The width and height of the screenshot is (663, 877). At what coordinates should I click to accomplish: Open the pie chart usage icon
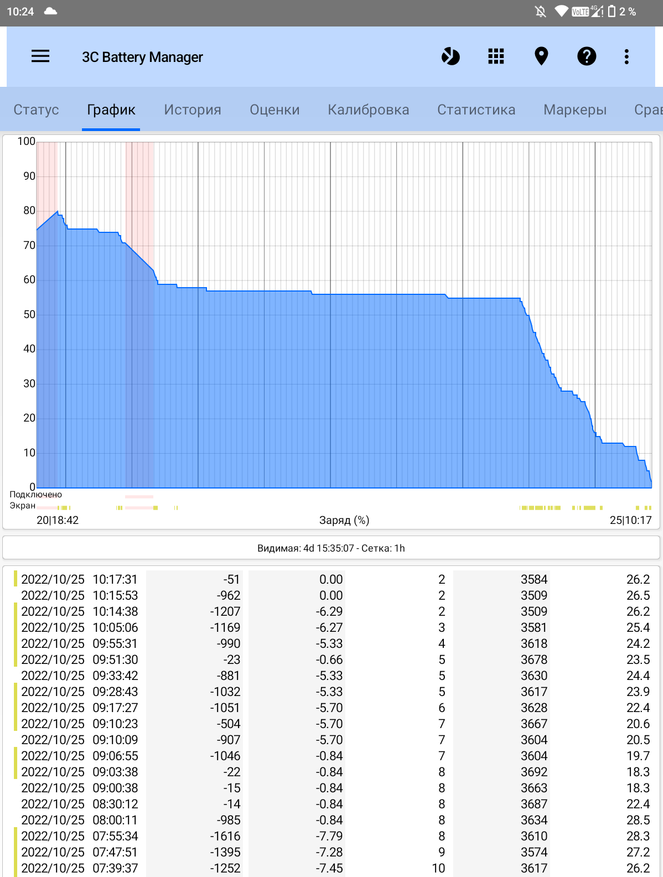[450, 56]
